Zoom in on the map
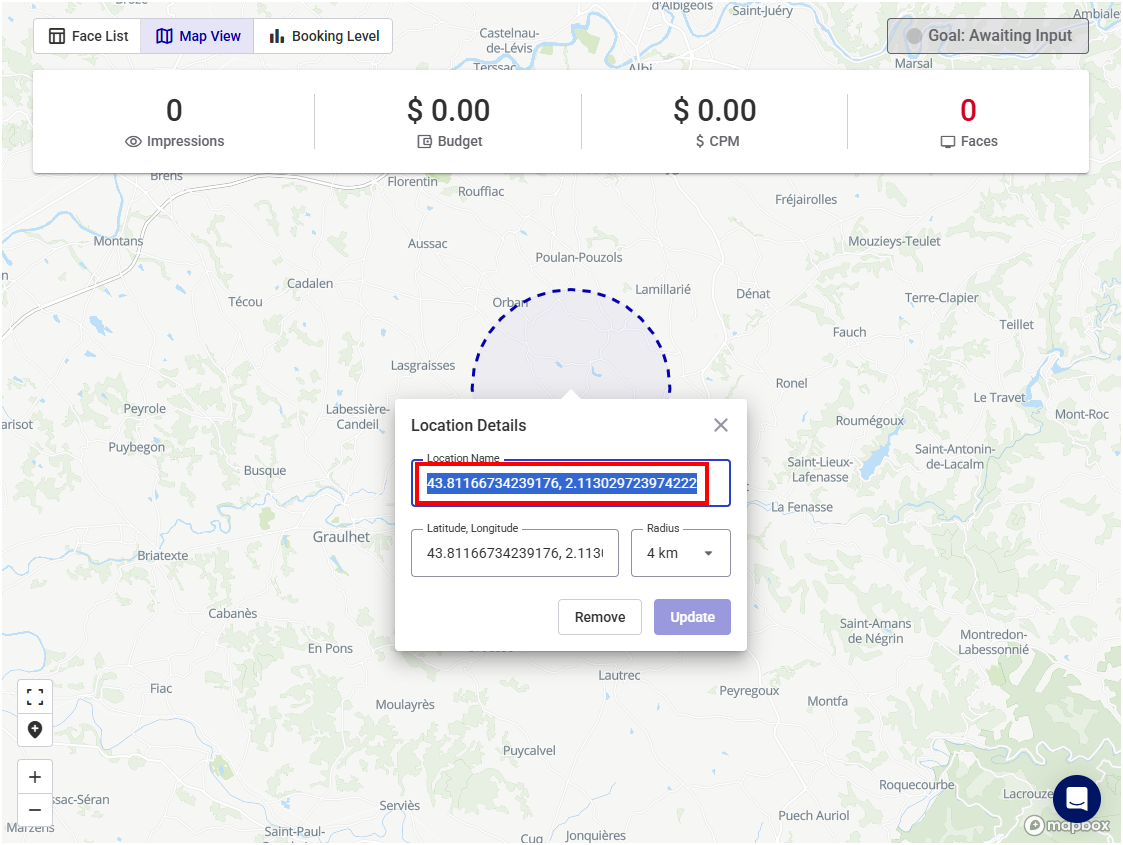1123x845 pixels. coord(35,777)
